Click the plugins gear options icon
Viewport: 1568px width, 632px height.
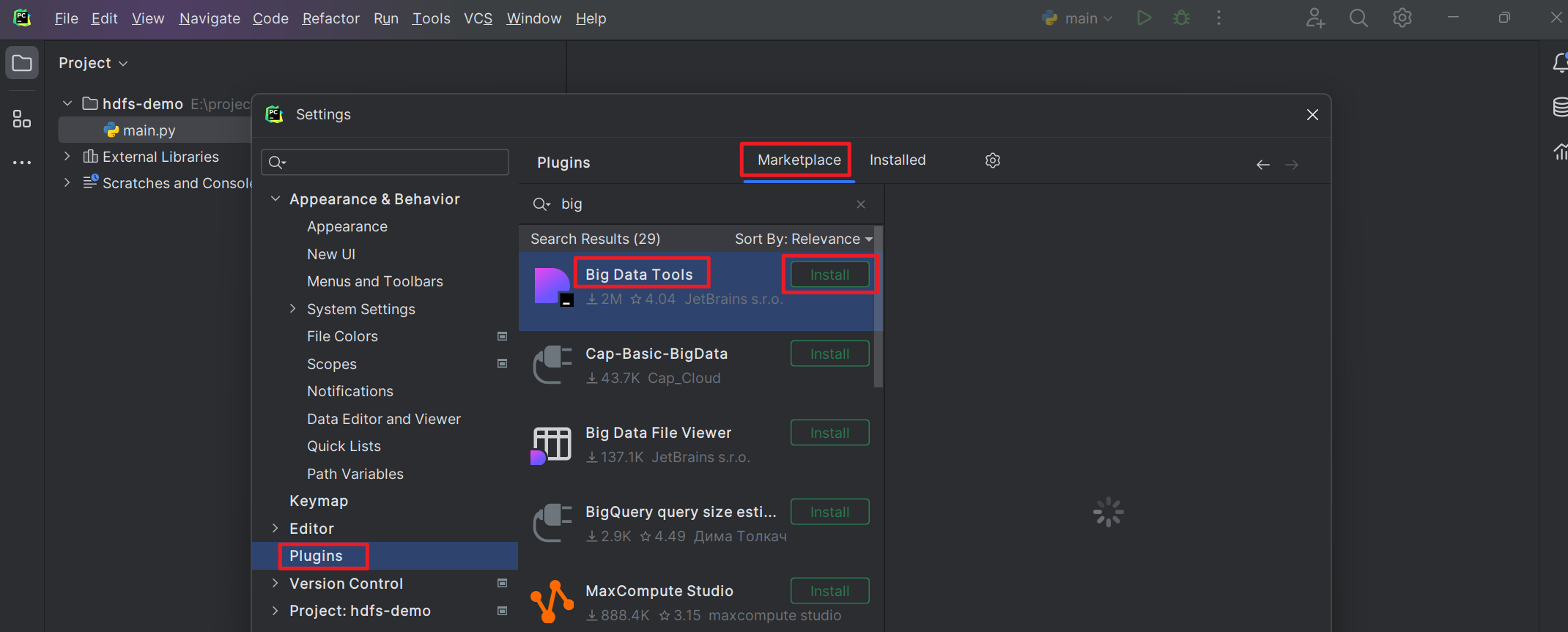click(993, 160)
